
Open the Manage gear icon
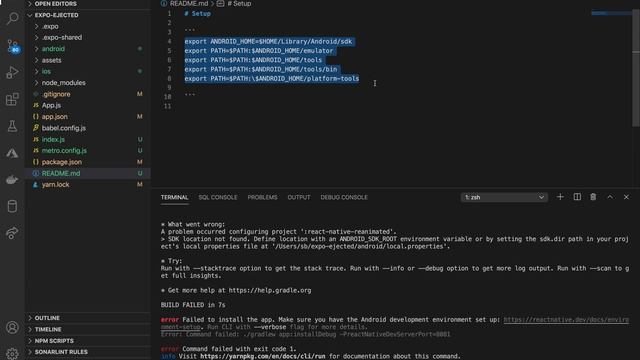pyautogui.click(x=12, y=353)
